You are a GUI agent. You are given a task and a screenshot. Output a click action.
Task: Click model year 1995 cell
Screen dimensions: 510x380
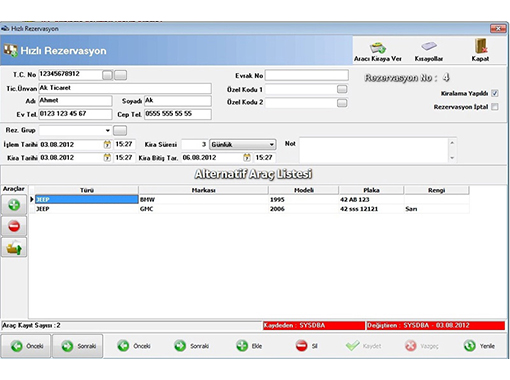(304, 200)
